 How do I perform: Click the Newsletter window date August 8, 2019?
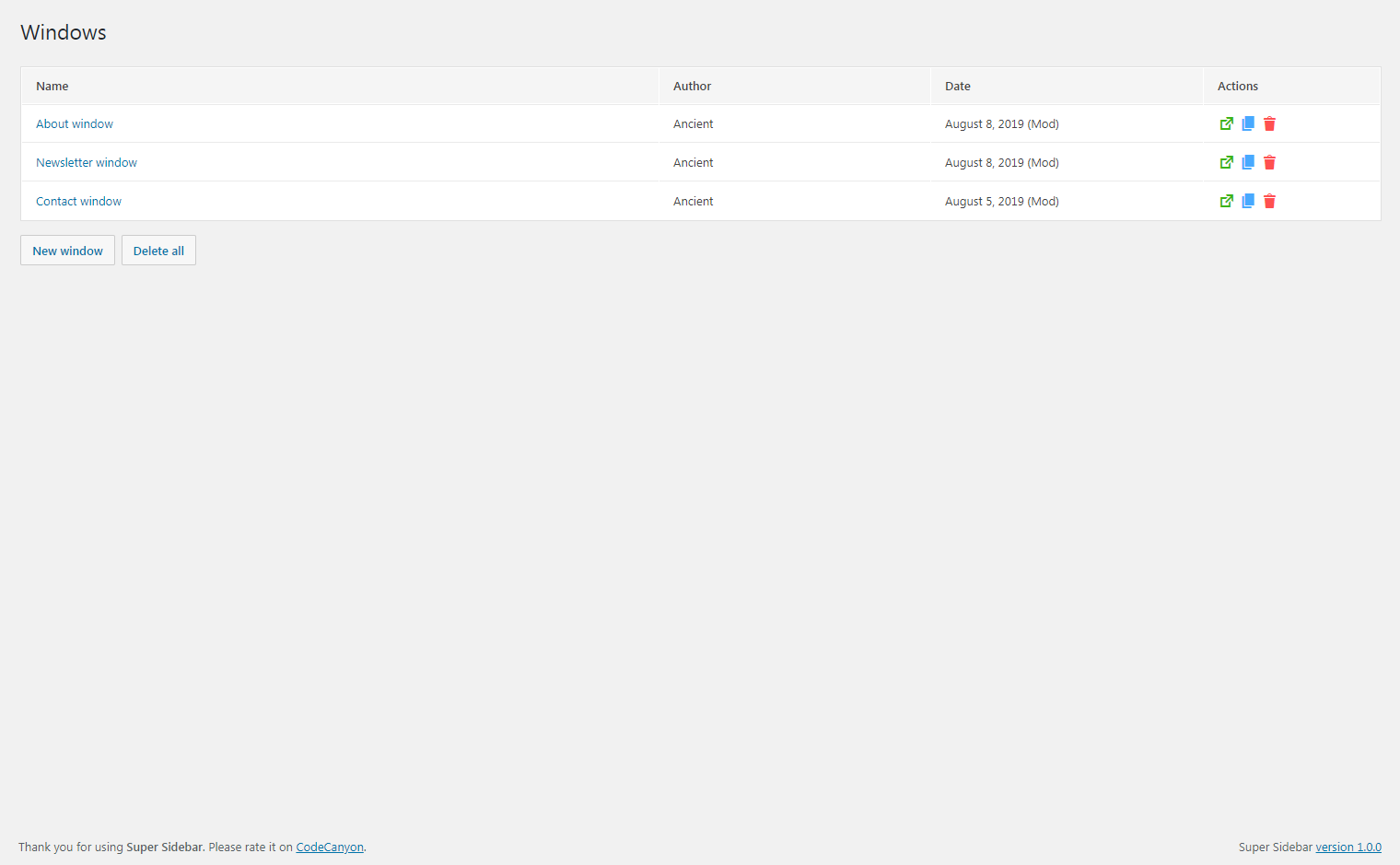click(1002, 163)
